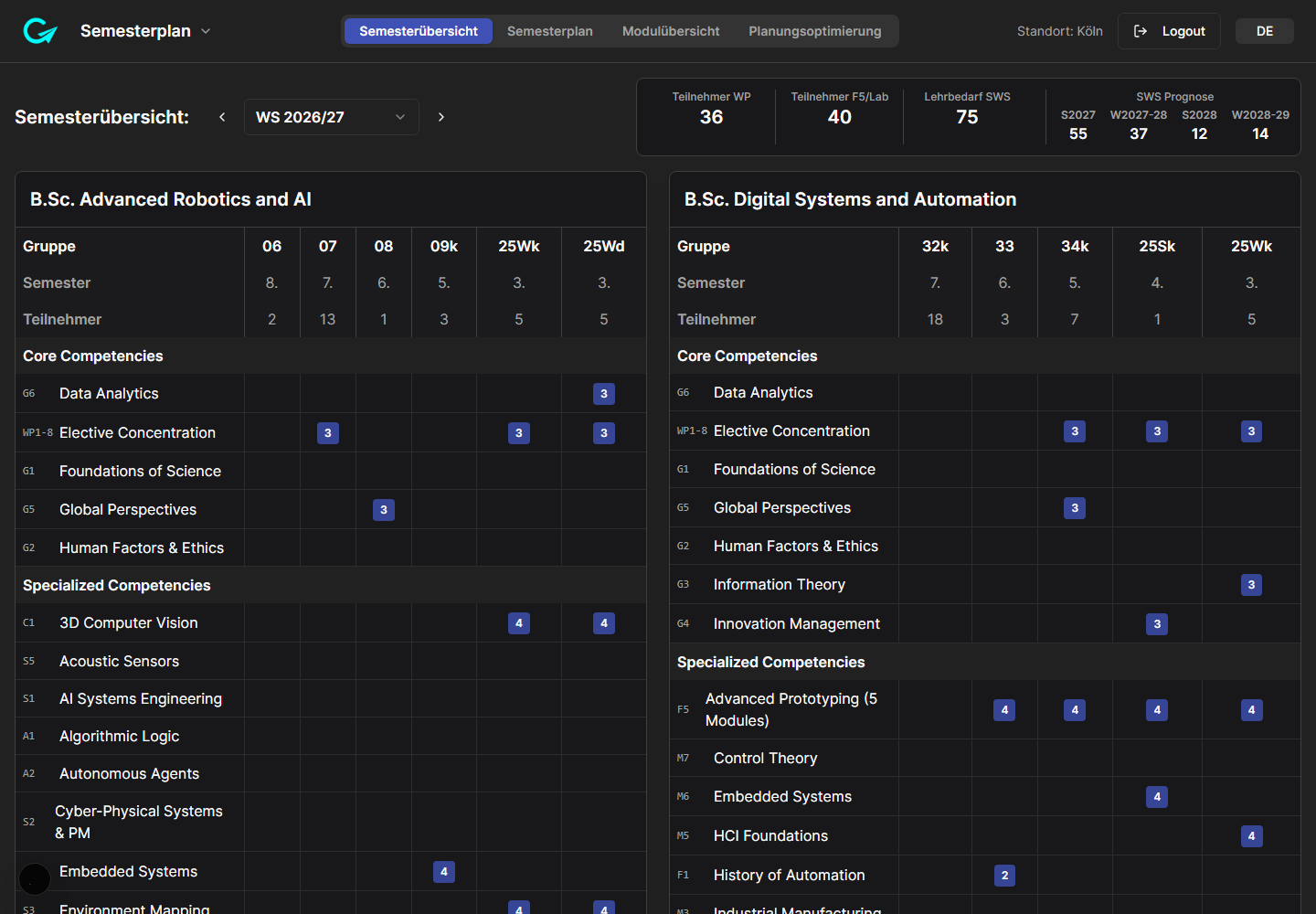This screenshot has width=1316, height=914.
Task: Open the WS 2026/27 semester dropdown
Action: (332, 117)
